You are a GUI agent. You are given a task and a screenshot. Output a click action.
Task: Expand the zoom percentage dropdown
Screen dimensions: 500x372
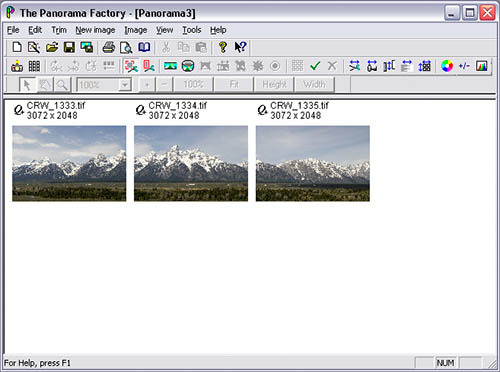pos(124,85)
